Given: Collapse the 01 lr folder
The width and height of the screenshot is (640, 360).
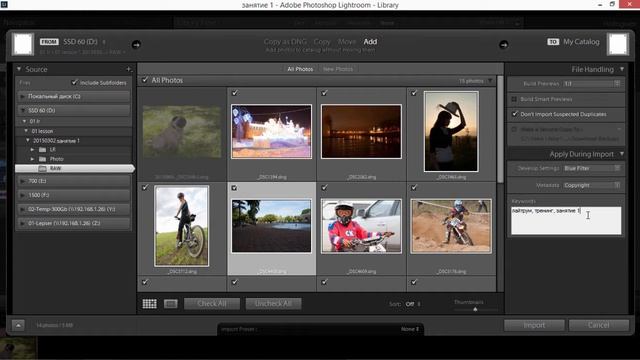Looking at the screenshot, I should pyautogui.click(x=24, y=121).
